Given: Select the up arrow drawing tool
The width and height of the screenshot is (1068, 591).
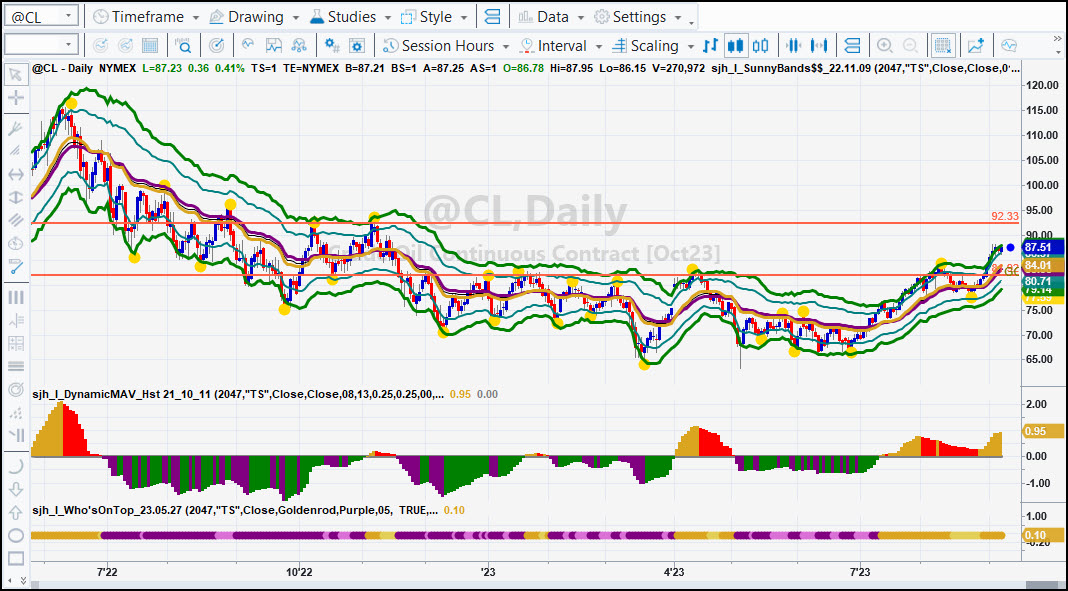Looking at the screenshot, I should 15,512.
